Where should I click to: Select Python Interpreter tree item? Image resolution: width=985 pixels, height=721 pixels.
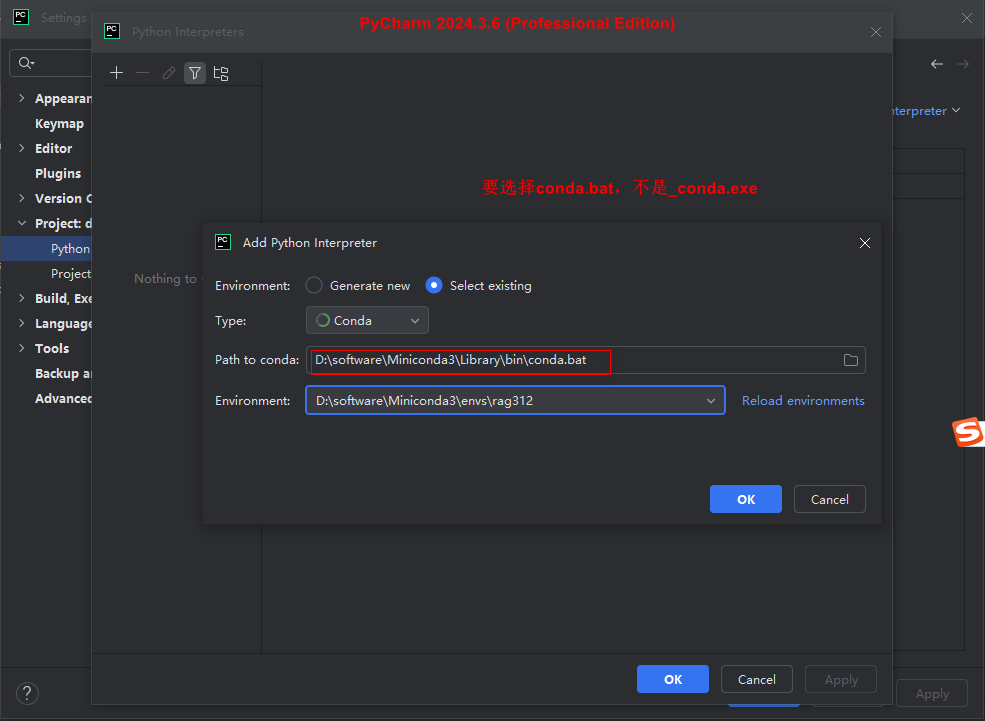46,249
